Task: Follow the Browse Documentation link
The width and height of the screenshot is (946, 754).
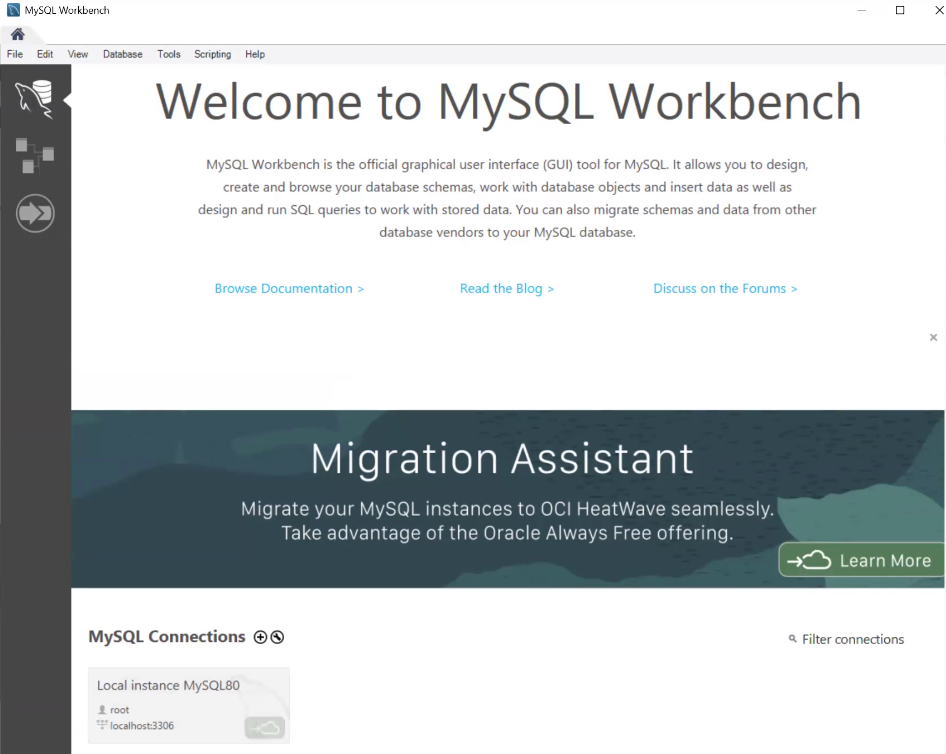Action: point(290,288)
